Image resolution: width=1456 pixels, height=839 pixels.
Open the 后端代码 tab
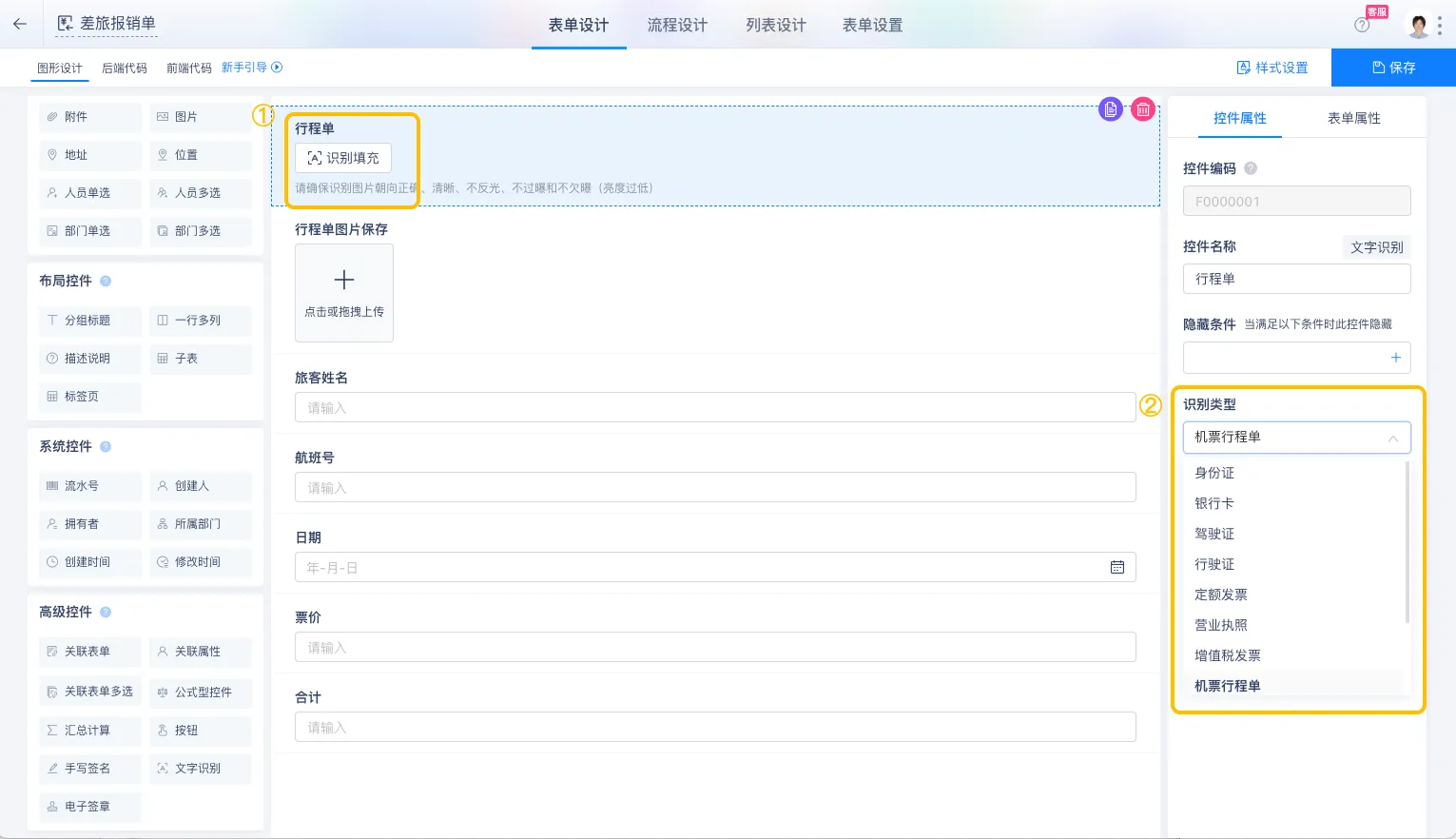[x=125, y=68]
